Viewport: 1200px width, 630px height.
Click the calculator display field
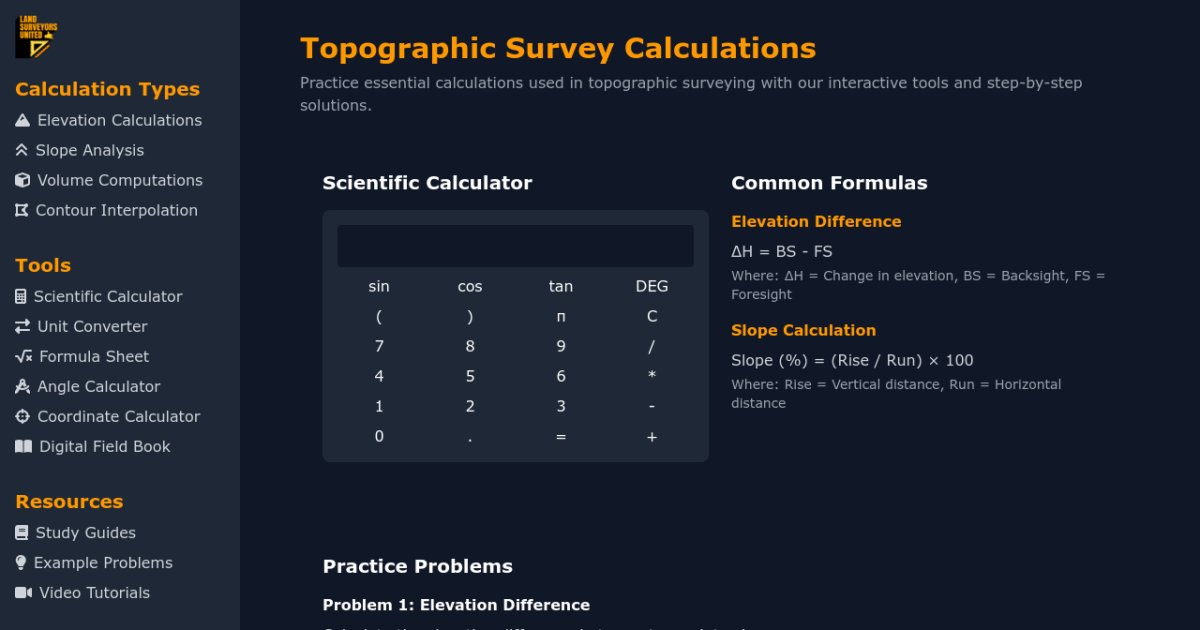(x=514, y=245)
